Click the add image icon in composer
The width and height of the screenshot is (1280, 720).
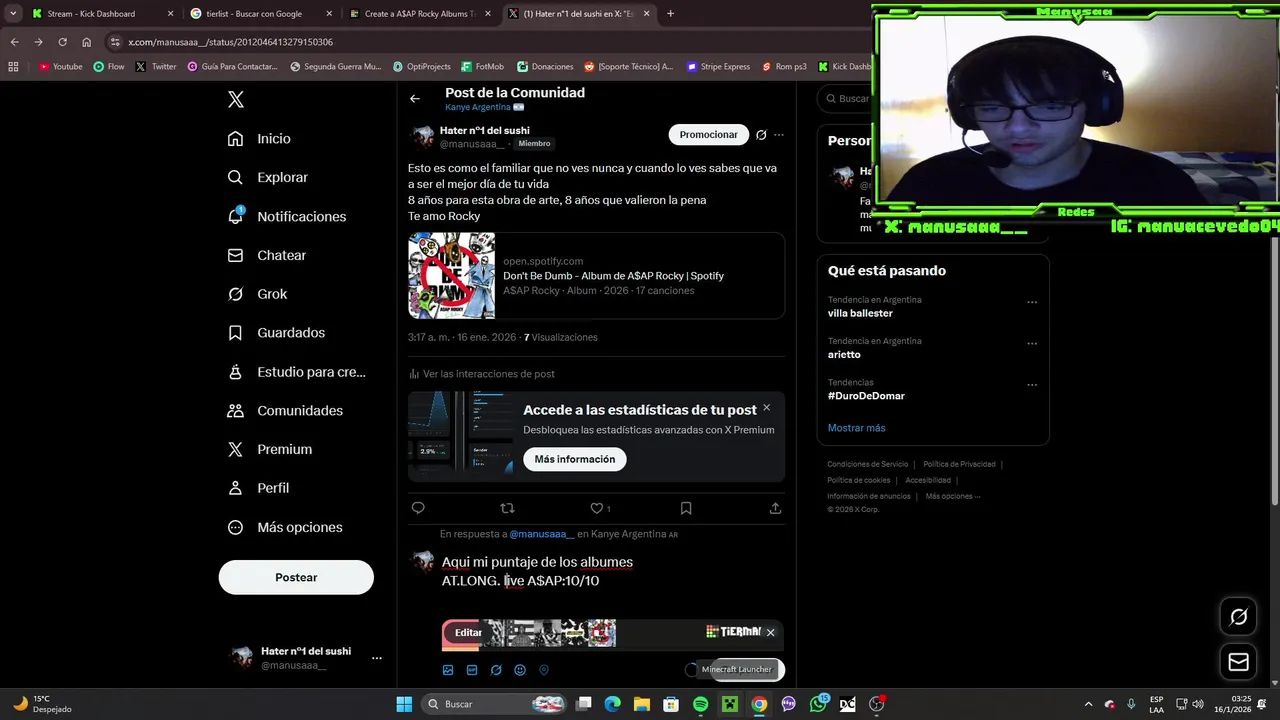click(448, 670)
